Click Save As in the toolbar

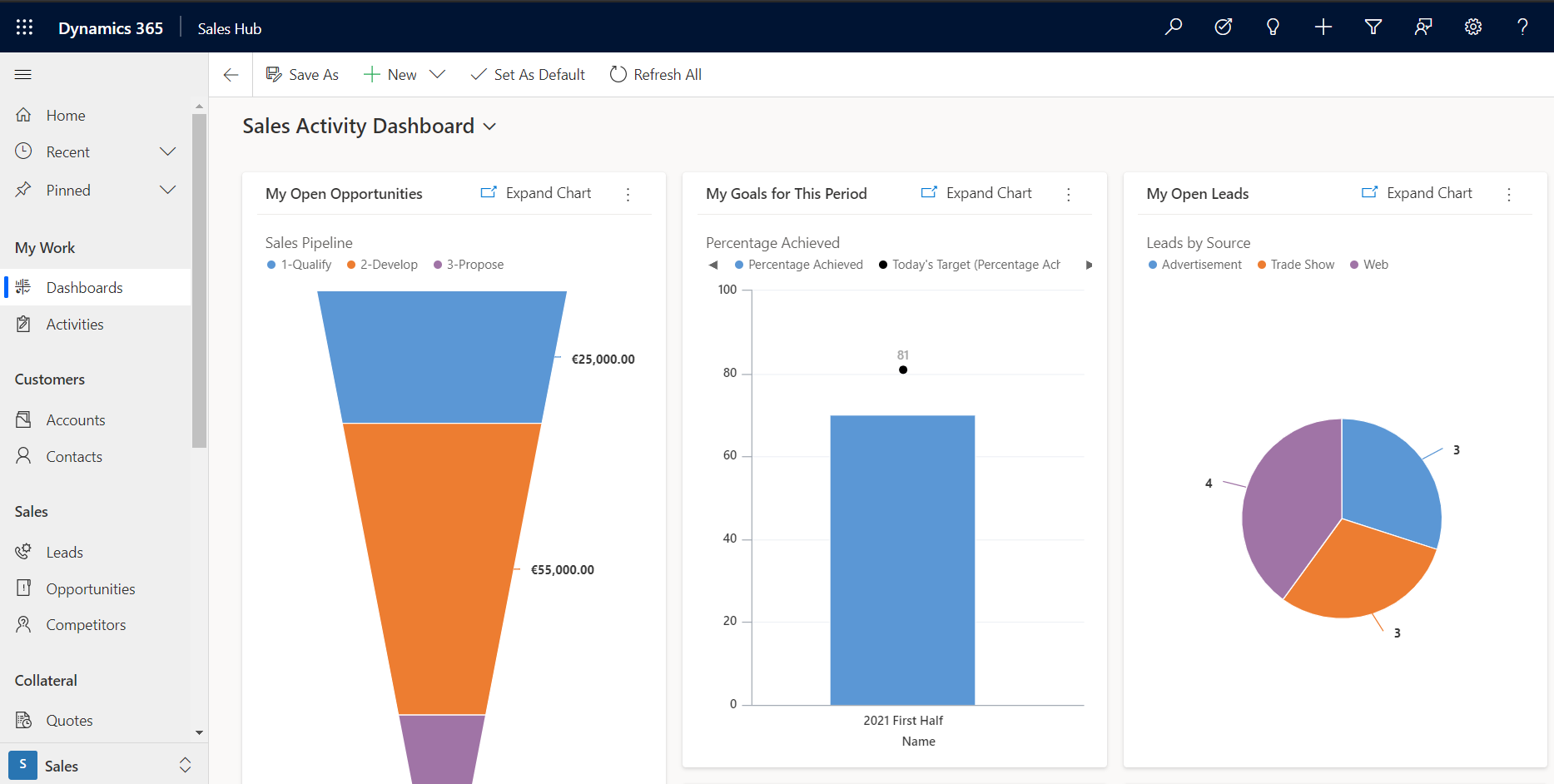pyautogui.click(x=302, y=75)
